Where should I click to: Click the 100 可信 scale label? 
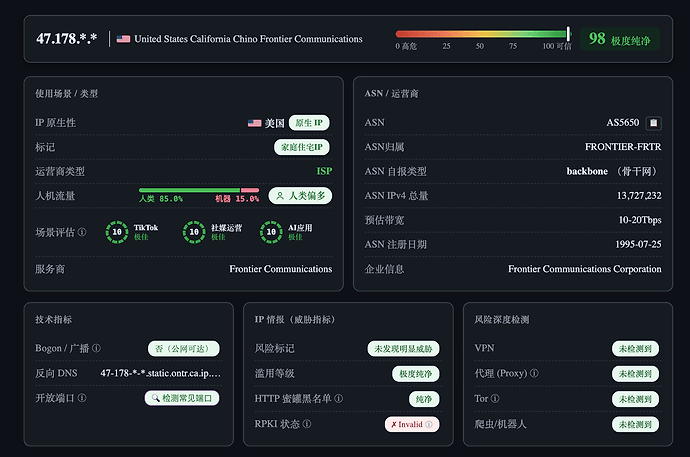557,46
